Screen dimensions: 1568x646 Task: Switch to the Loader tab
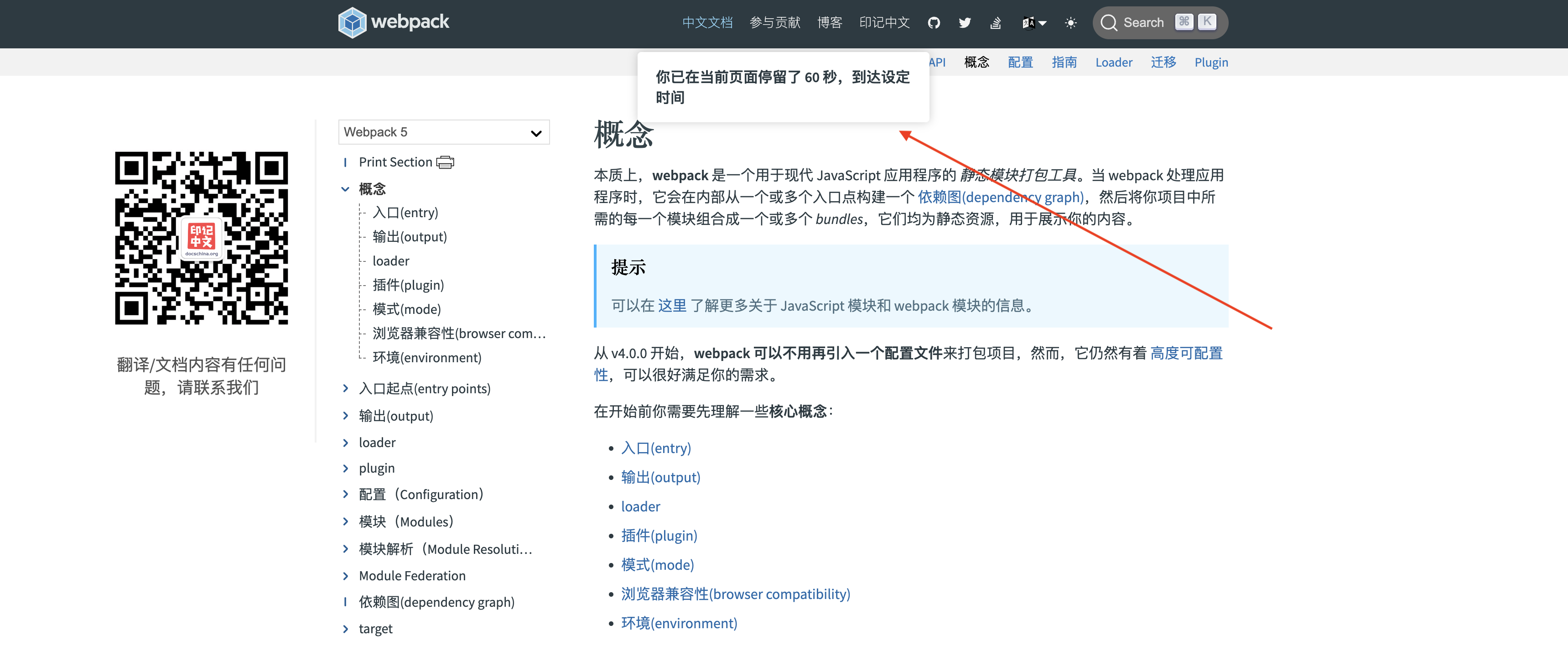(x=1114, y=62)
